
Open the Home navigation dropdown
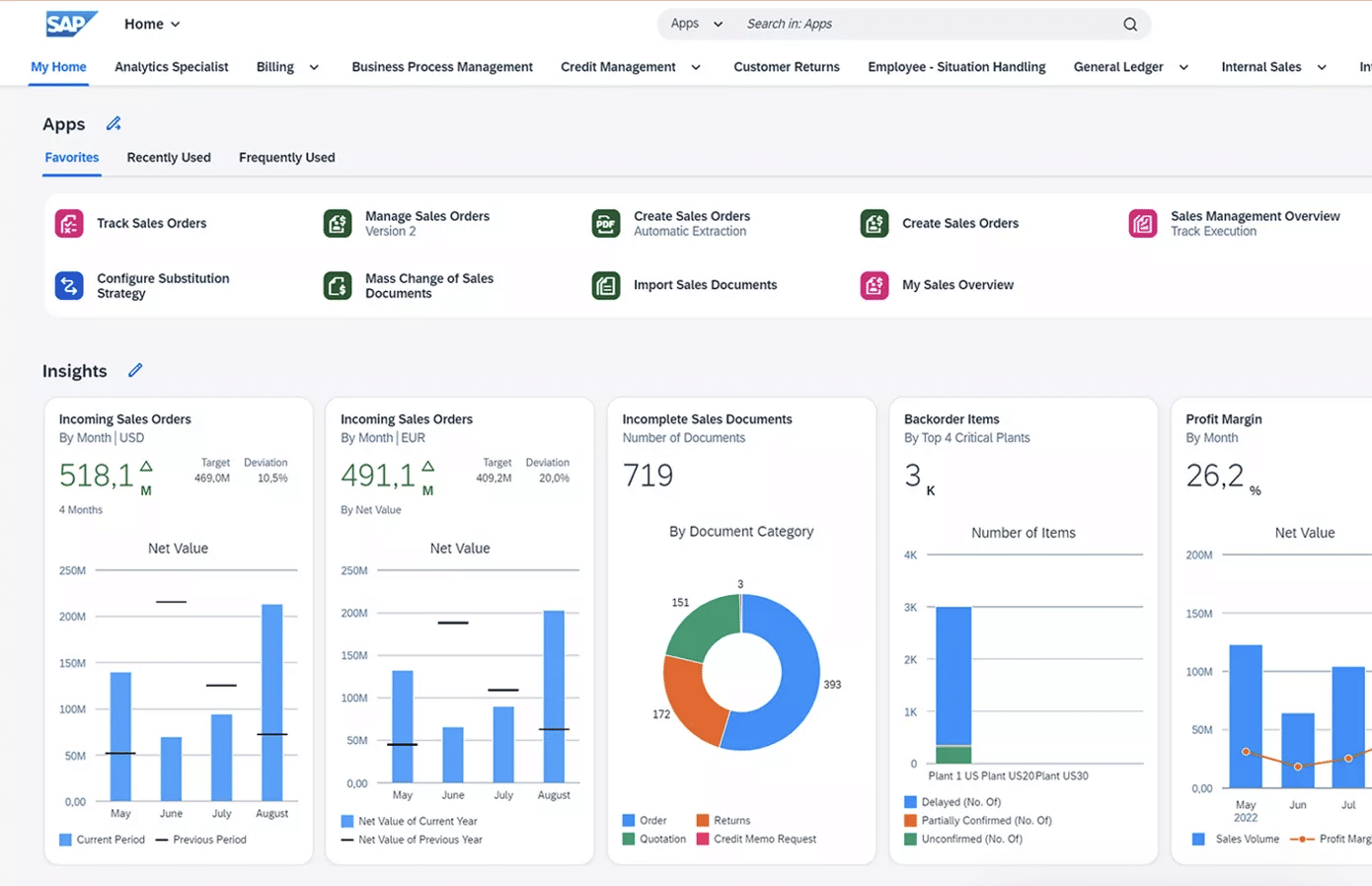(x=151, y=24)
